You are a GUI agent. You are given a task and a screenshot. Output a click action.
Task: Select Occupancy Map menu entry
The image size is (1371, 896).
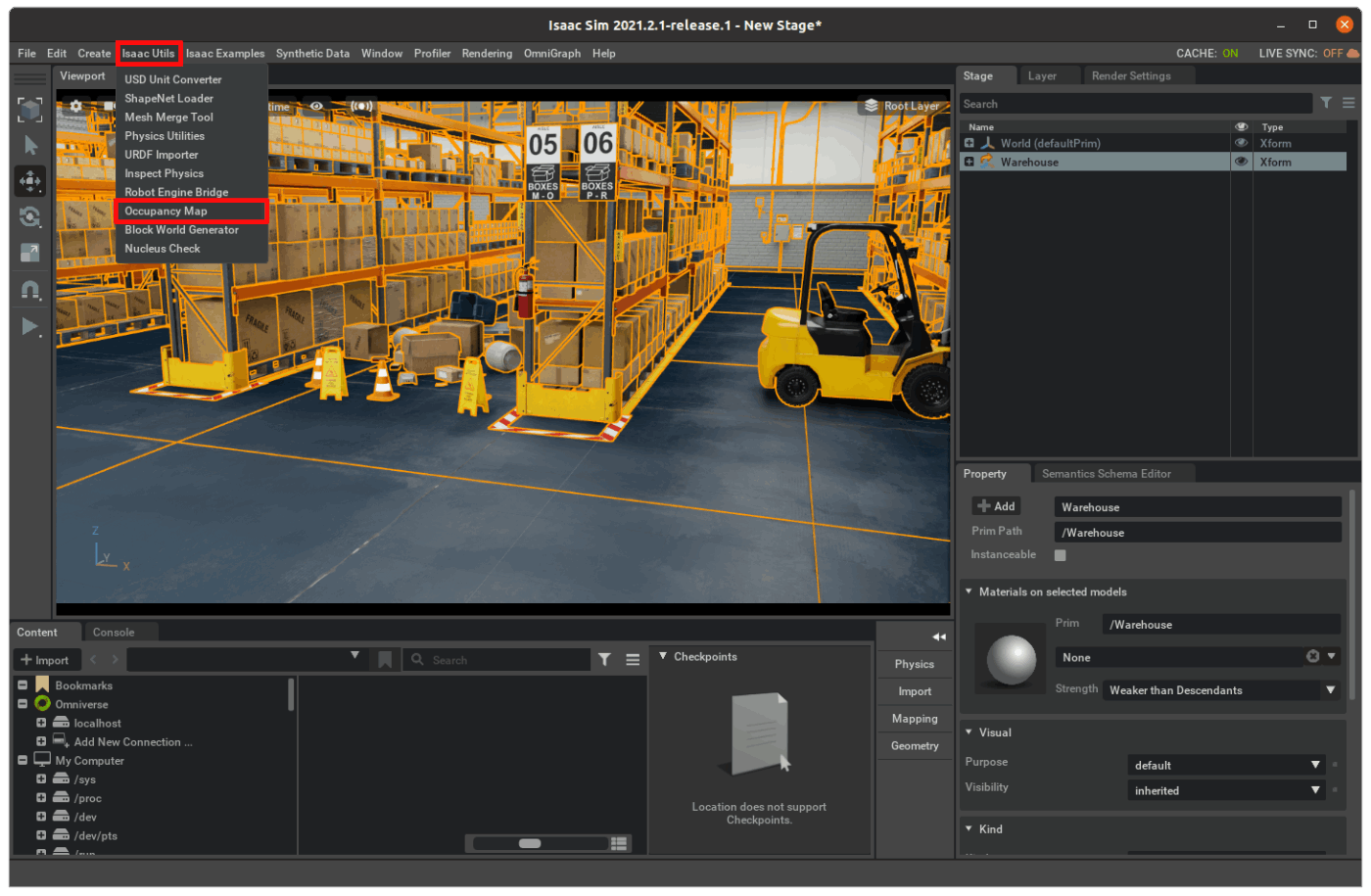tap(192, 211)
